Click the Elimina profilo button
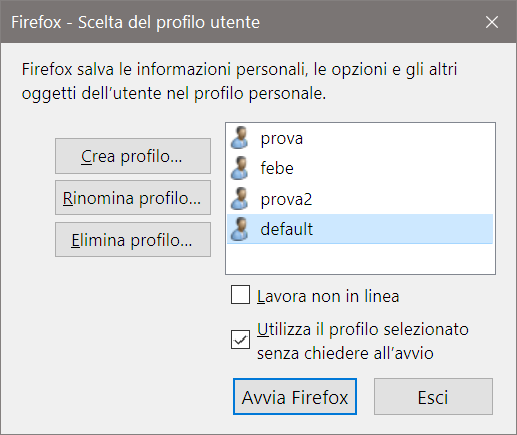The width and height of the screenshot is (517, 435). 133,240
